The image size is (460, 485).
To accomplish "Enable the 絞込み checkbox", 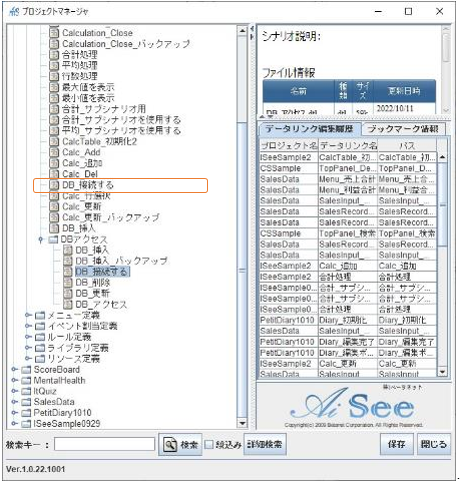I will 209,445.
